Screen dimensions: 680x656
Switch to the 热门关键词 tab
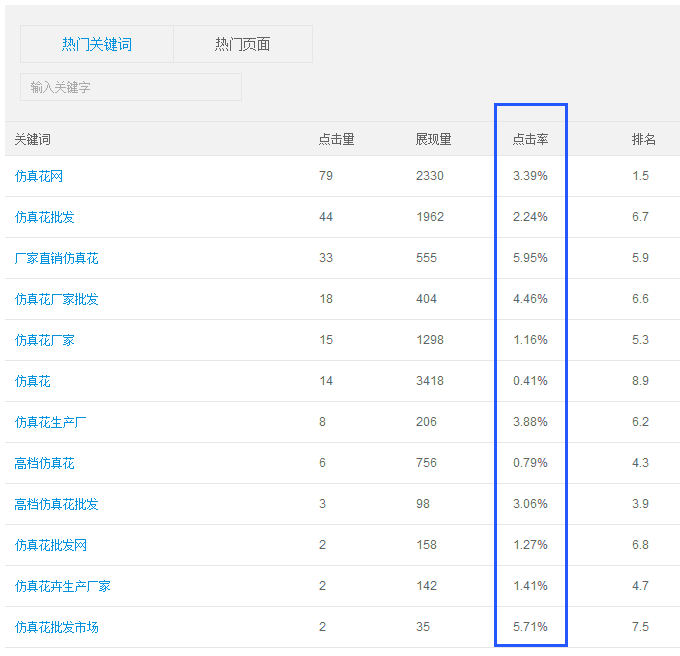[x=97, y=44]
